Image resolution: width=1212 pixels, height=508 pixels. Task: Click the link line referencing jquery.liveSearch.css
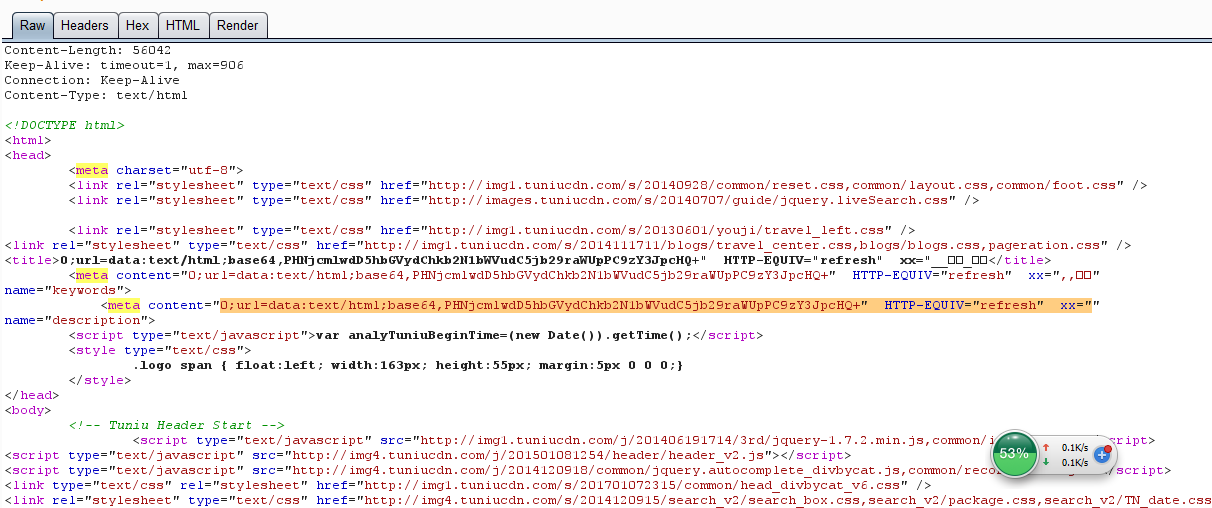(x=524, y=200)
